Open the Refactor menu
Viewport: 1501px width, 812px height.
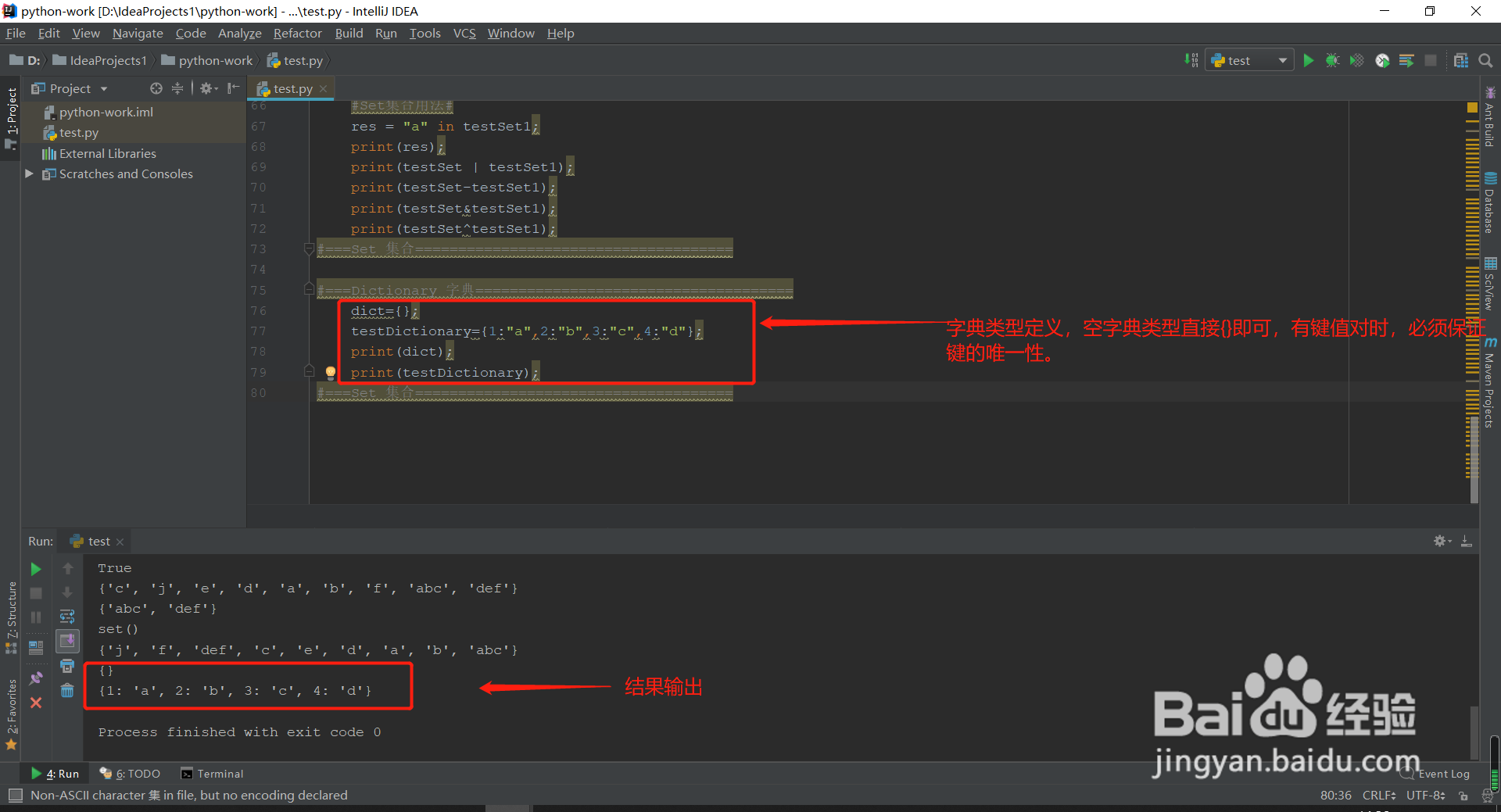[x=297, y=33]
